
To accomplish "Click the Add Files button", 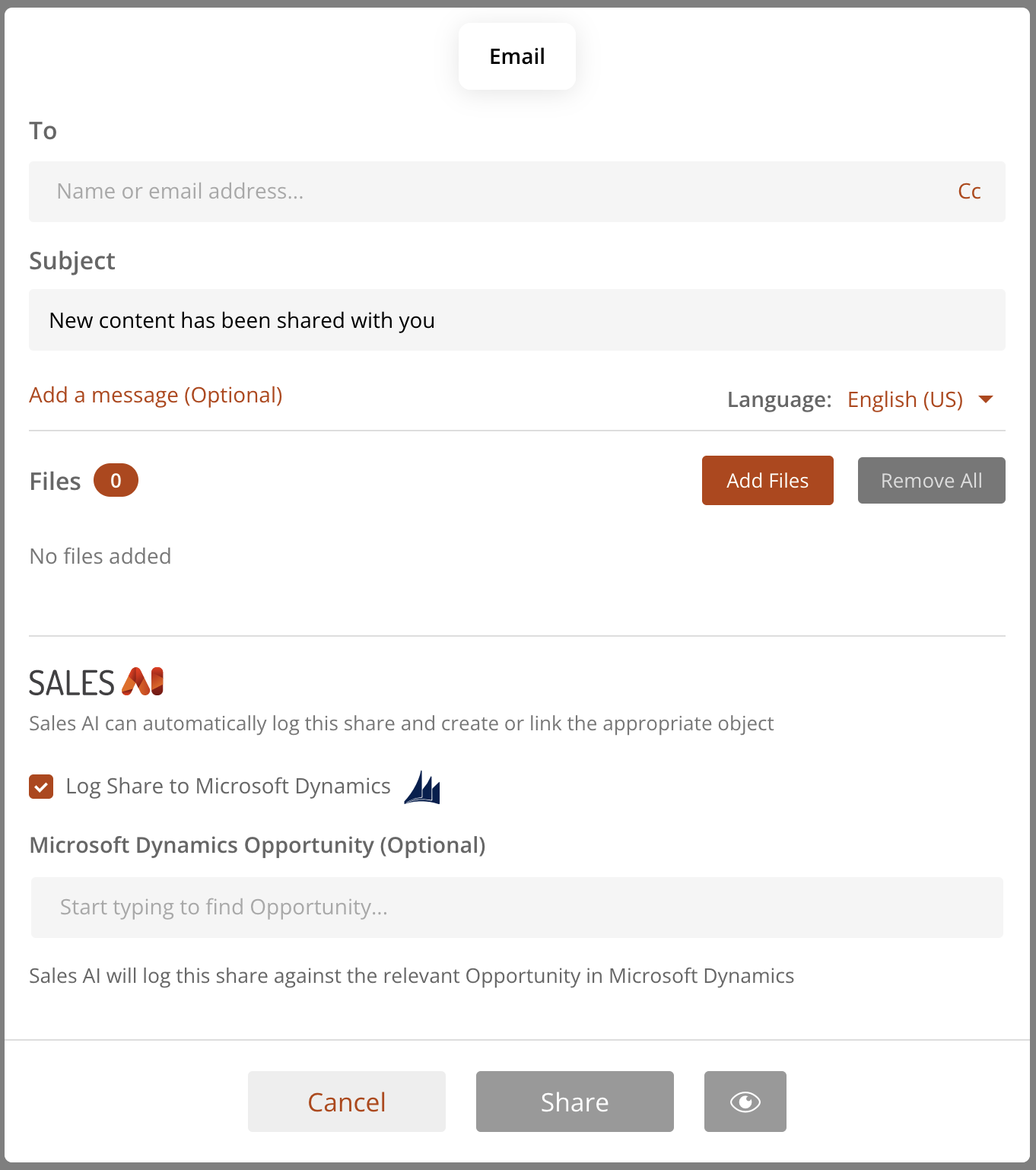I will click(767, 480).
